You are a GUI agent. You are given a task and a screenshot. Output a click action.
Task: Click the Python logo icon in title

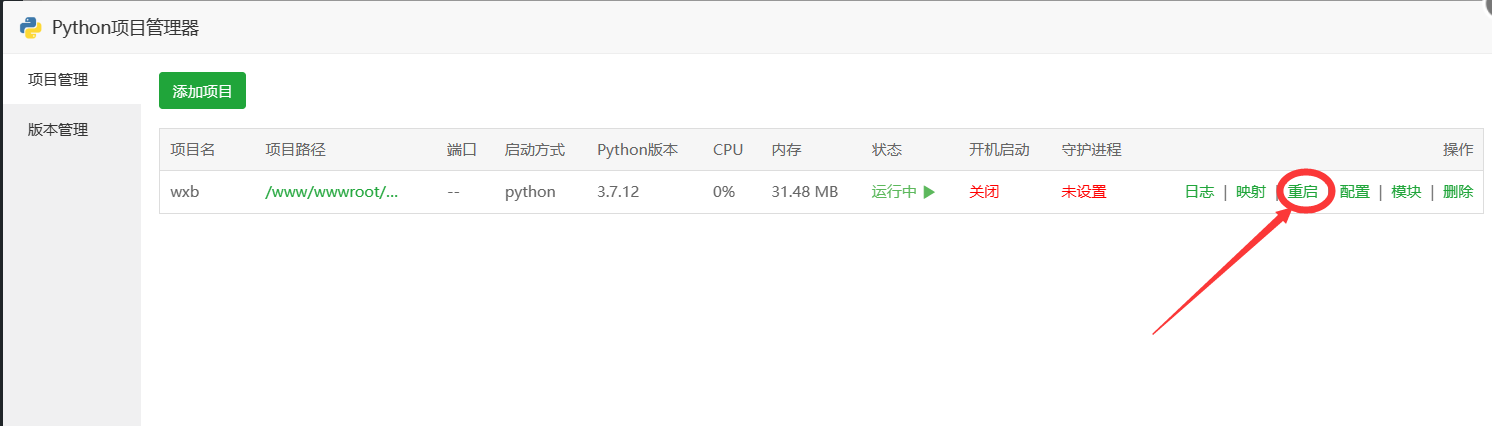click(31, 28)
